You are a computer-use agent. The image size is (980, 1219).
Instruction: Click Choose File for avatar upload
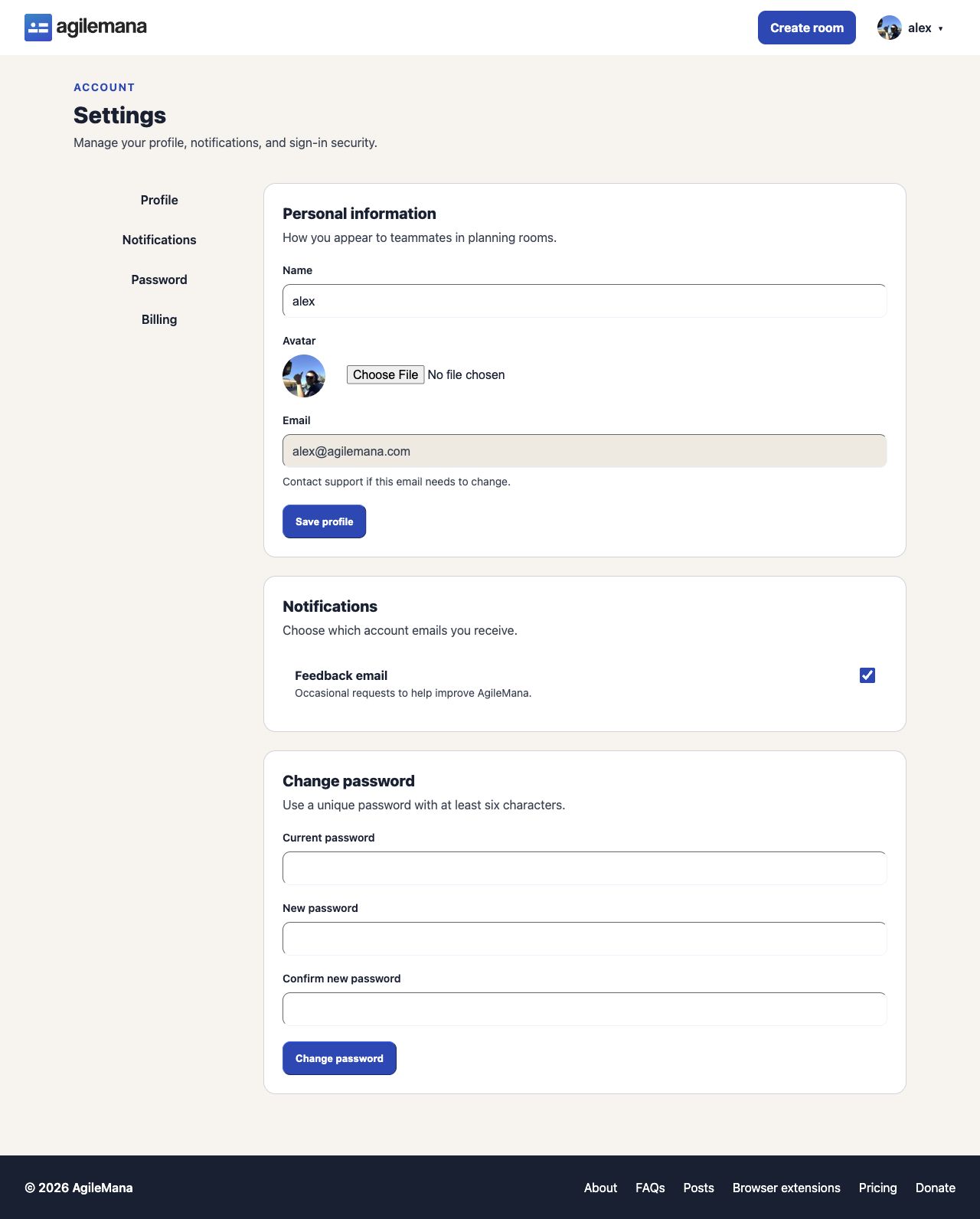click(386, 374)
